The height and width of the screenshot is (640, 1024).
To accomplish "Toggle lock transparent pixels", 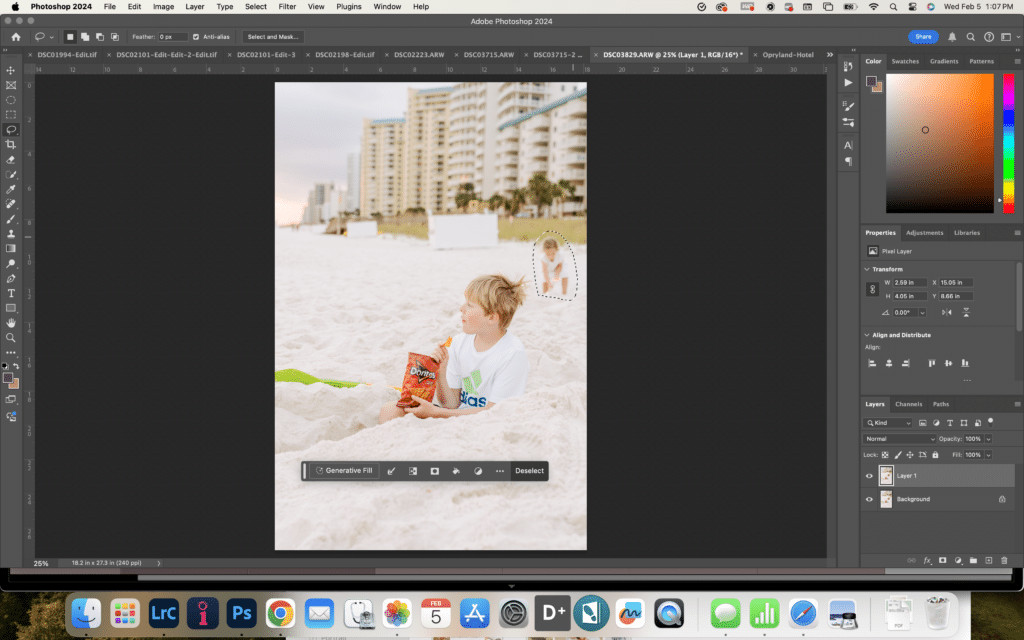I will [x=885, y=455].
